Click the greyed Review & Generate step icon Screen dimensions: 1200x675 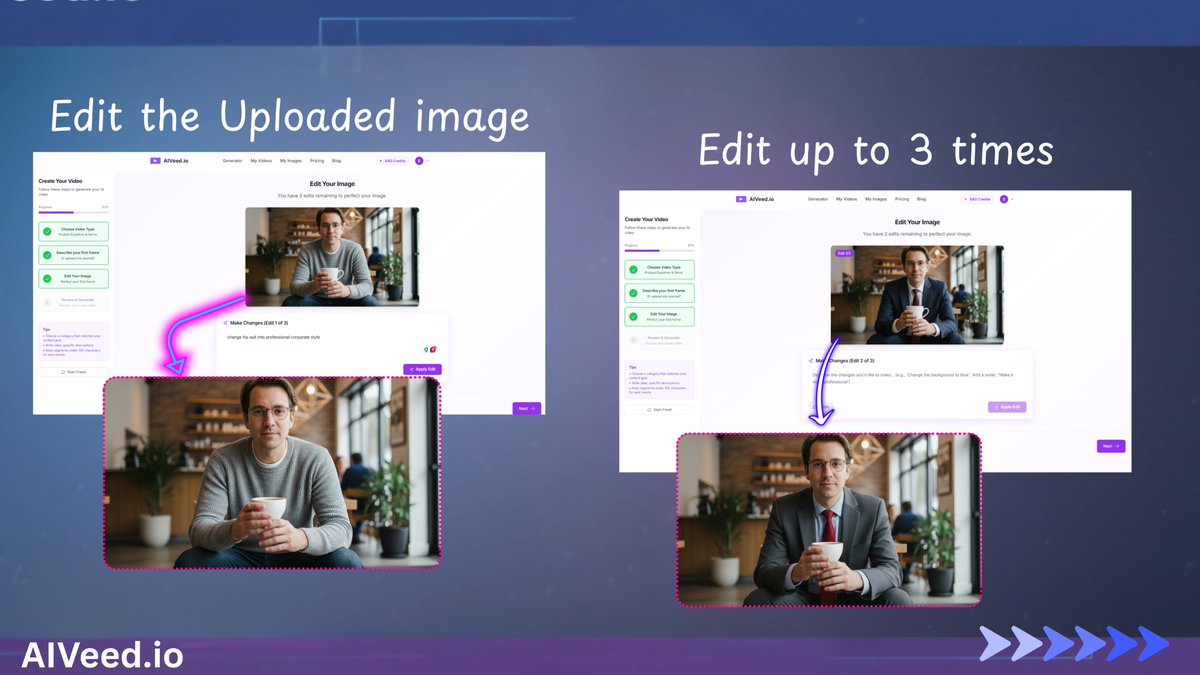pos(46,302)
